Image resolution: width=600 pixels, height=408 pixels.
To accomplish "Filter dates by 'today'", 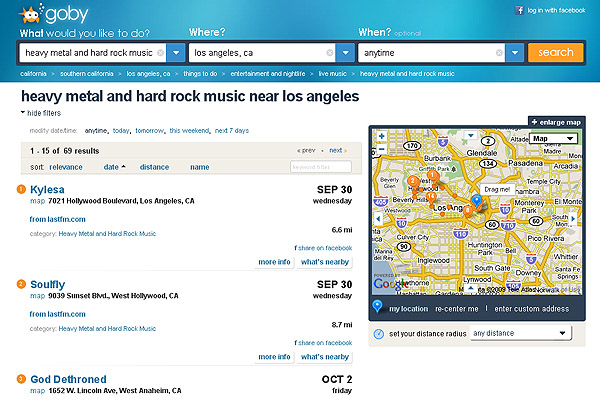I will point(121,131).
